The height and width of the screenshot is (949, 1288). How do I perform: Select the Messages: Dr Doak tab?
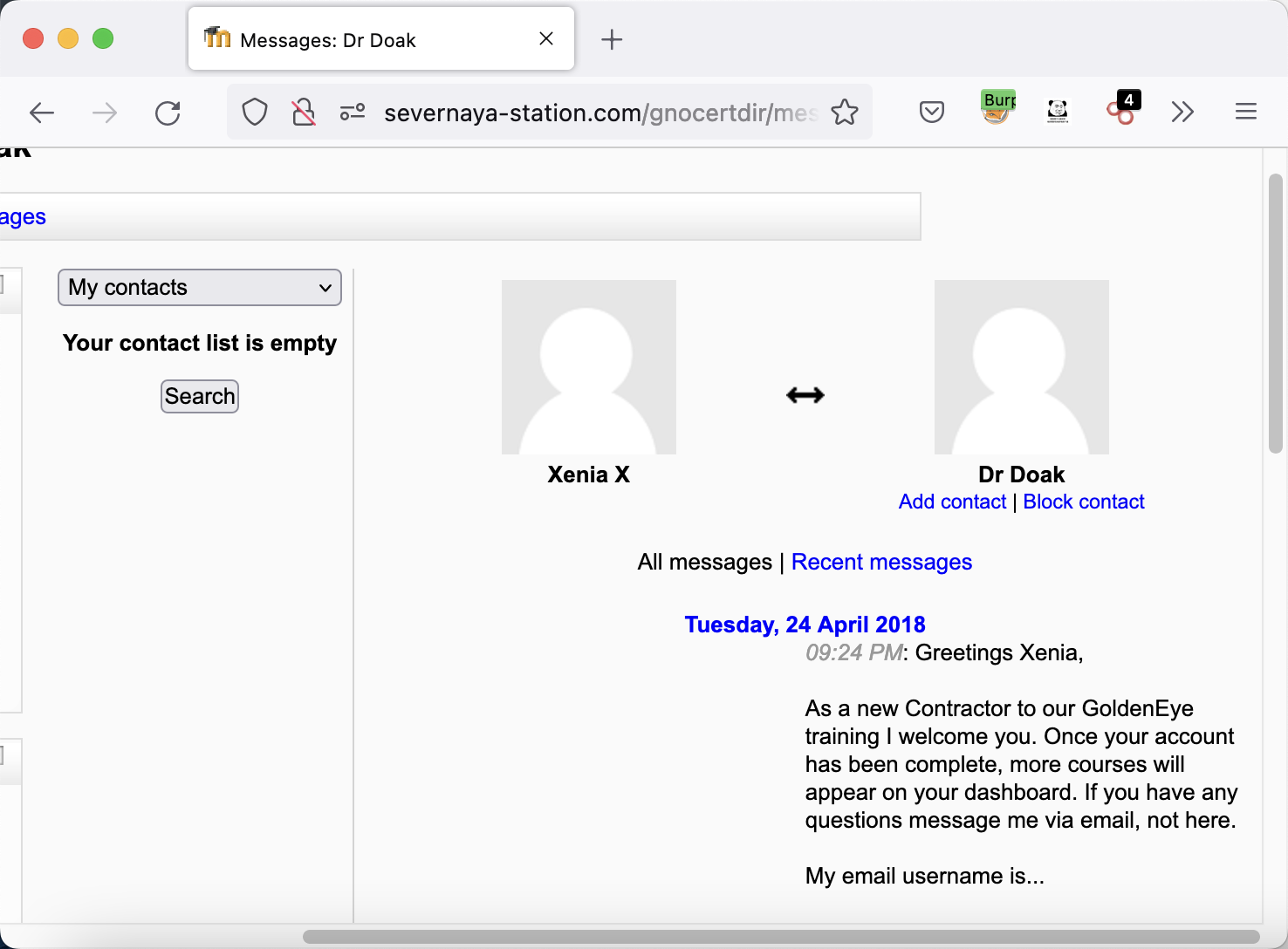tap(367, 40)
